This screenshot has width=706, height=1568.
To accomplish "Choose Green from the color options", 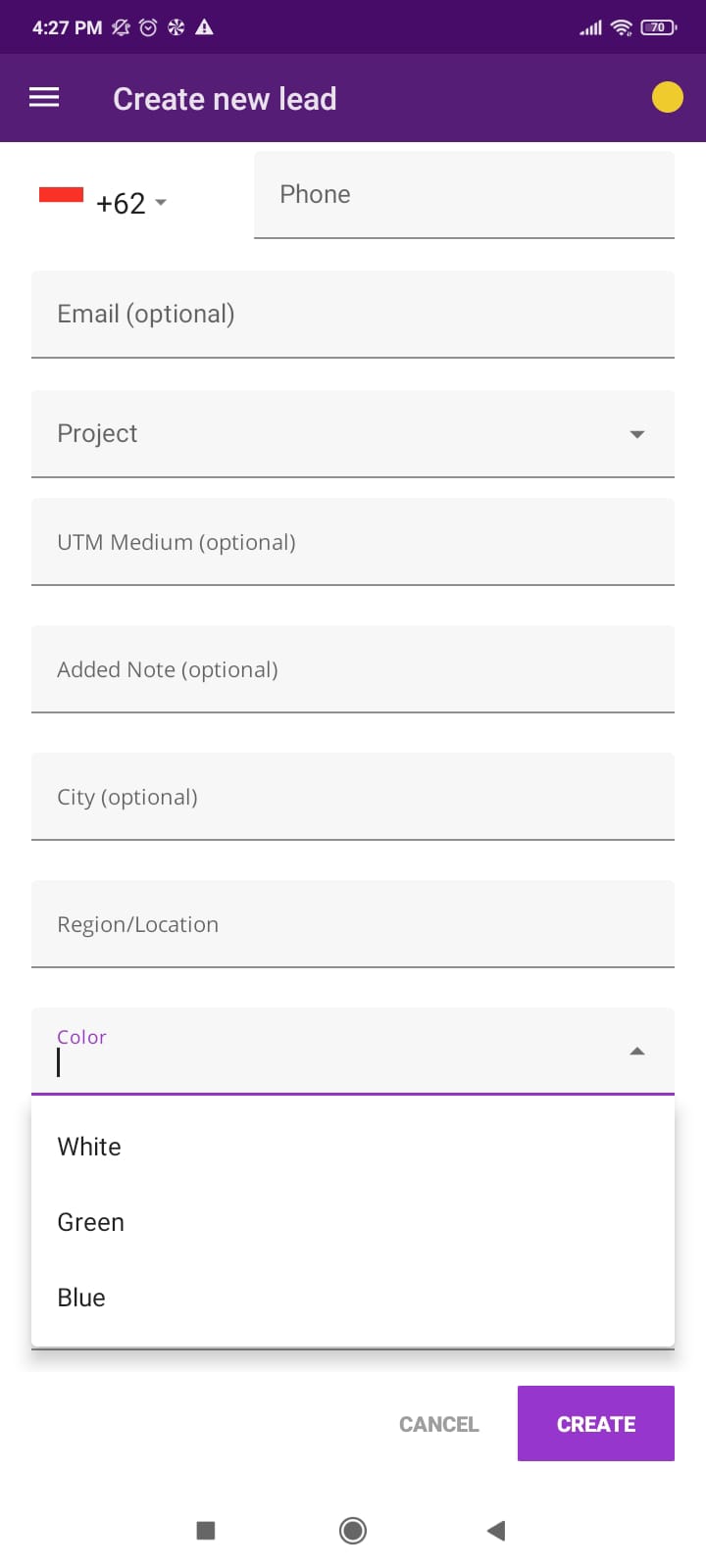I will coord(91,1222).
